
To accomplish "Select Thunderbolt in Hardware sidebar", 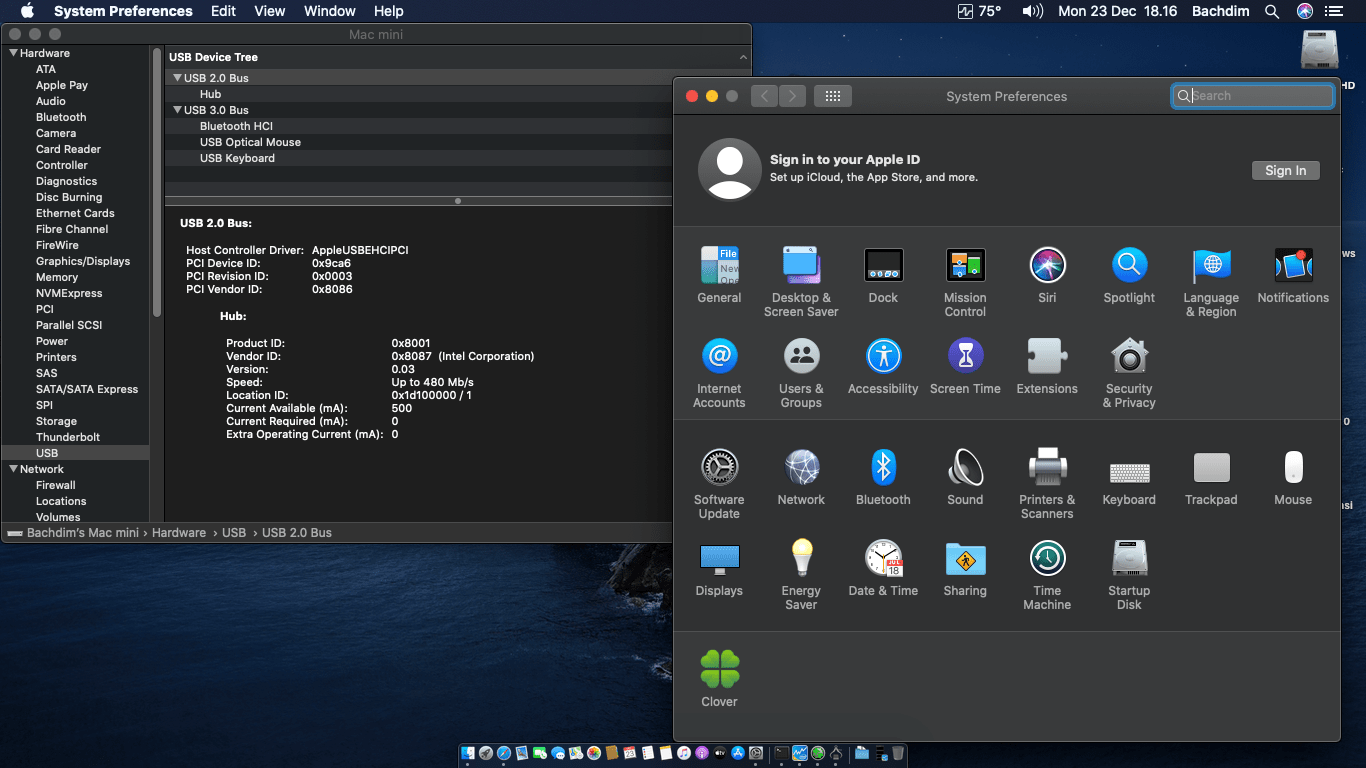I will coord(68,437).
